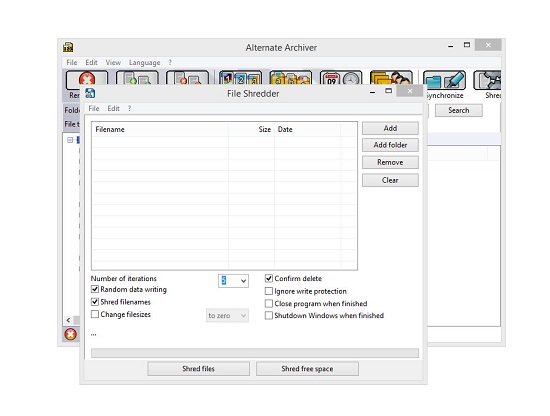This screenshot has width=550, height=416.
Task: Uncheck the Shred filenames option
Action: click(x=95, y=302)
